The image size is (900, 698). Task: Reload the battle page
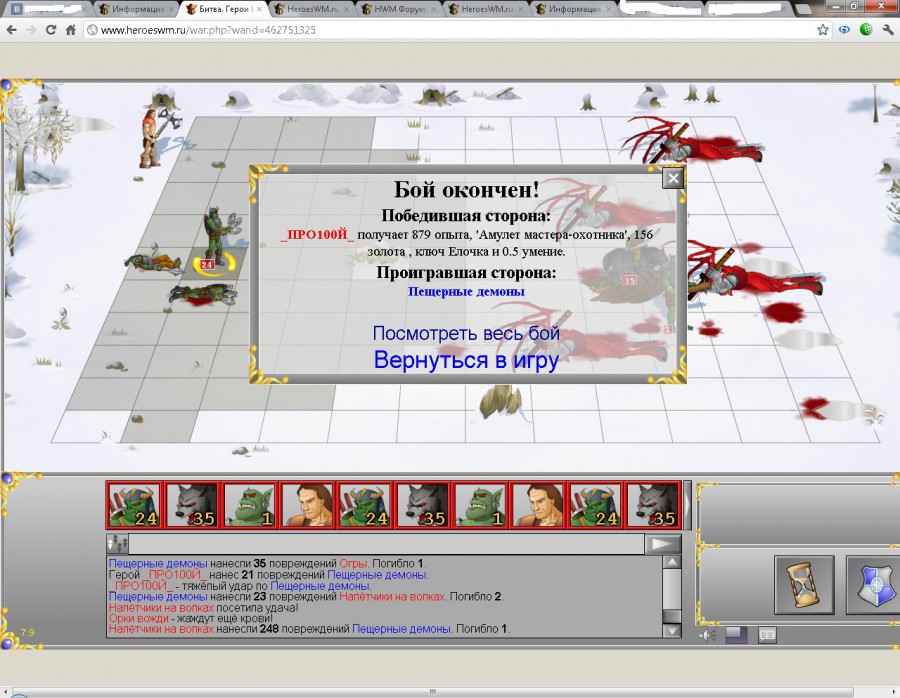pyautogui.click(x=51, y=30)
